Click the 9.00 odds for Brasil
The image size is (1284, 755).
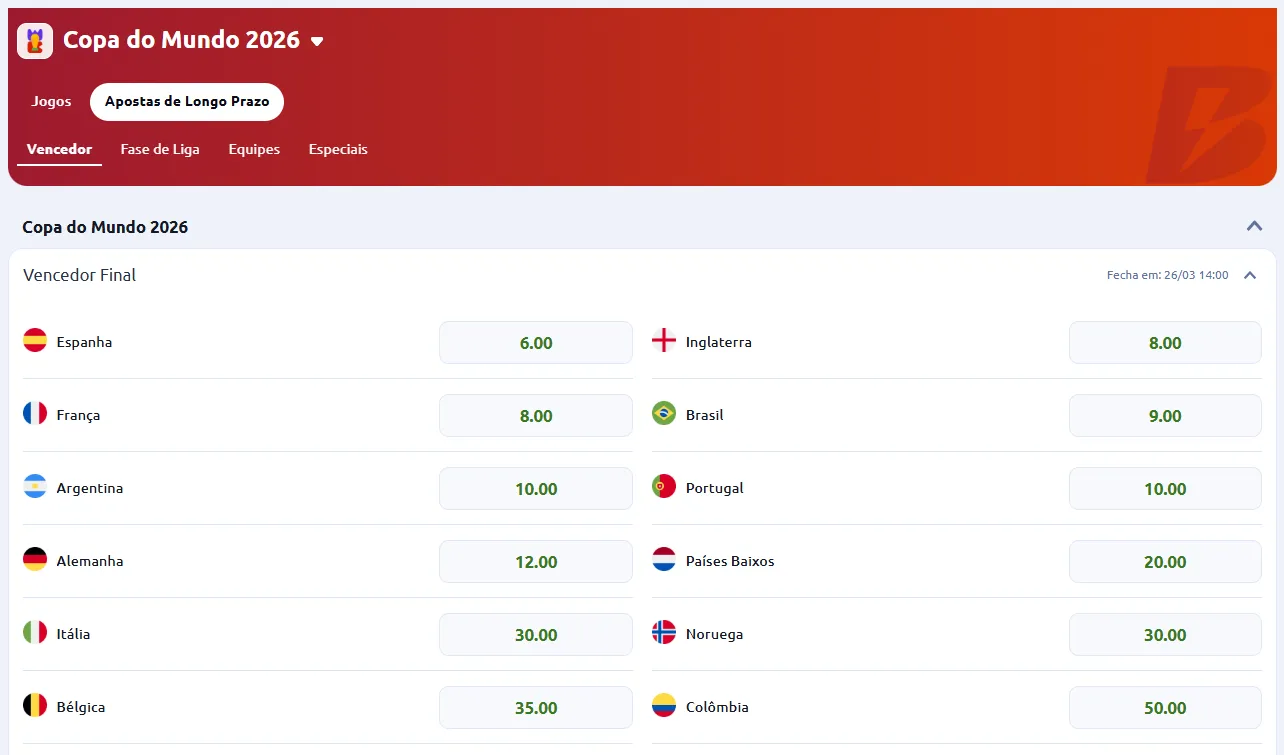[1165, 414]
